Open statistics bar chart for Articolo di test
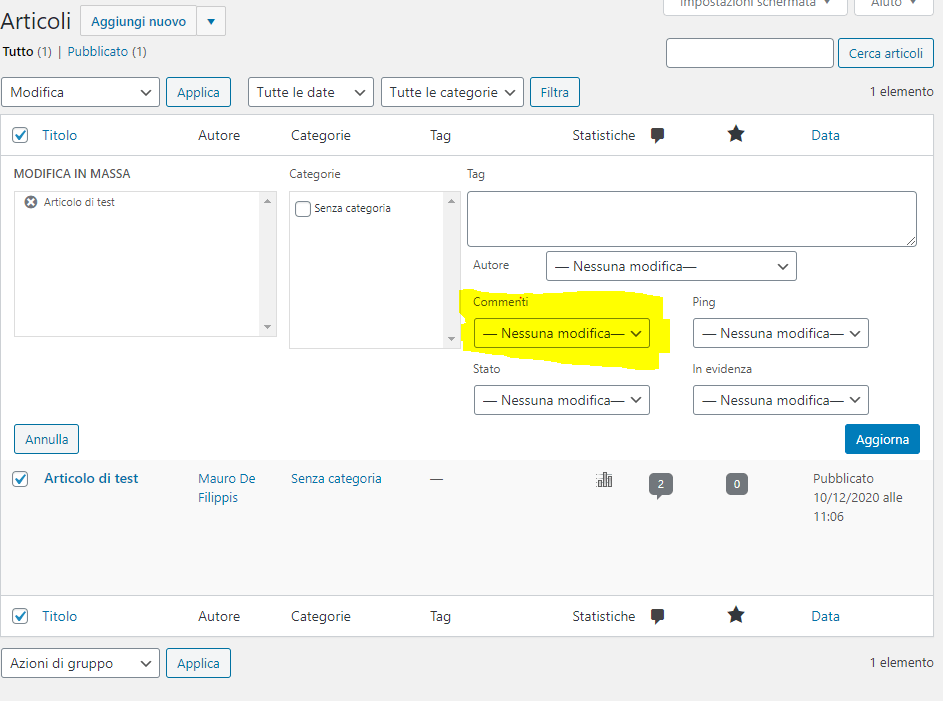The width and height of the screenshot is (943, 701). pos(604,480)
